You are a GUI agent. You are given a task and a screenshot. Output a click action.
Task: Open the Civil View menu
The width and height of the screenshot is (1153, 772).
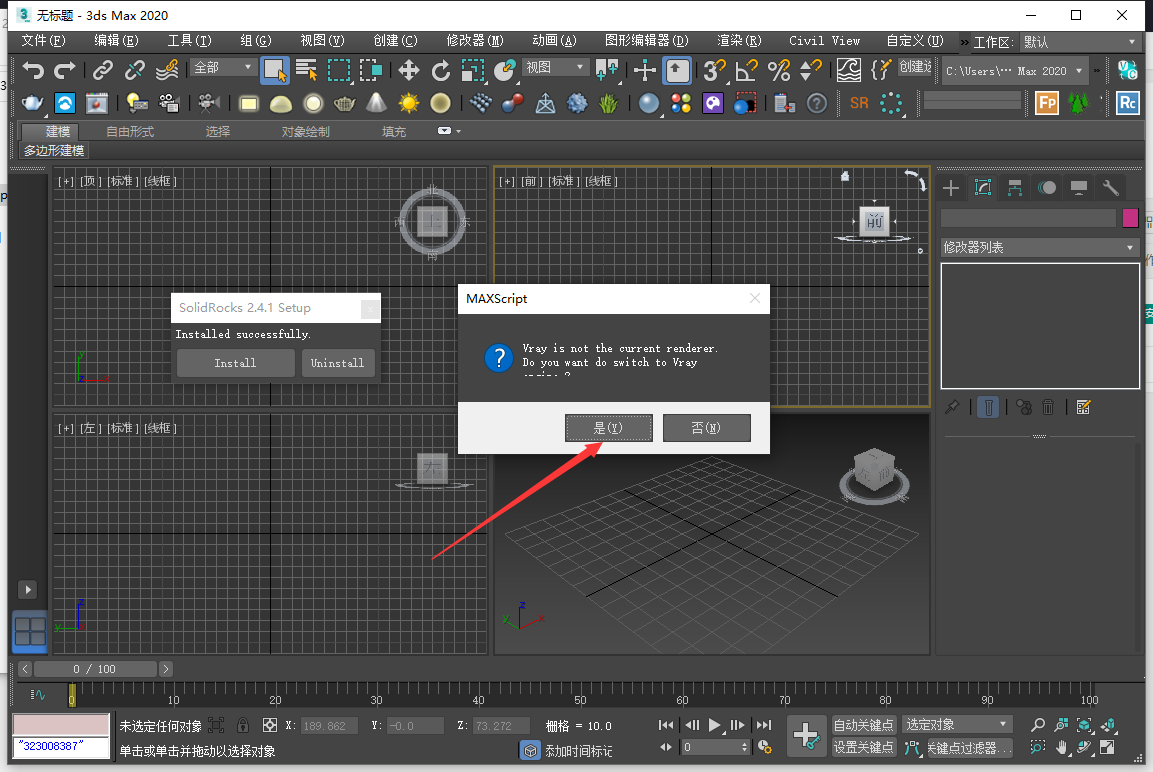(x=824, y=40)
